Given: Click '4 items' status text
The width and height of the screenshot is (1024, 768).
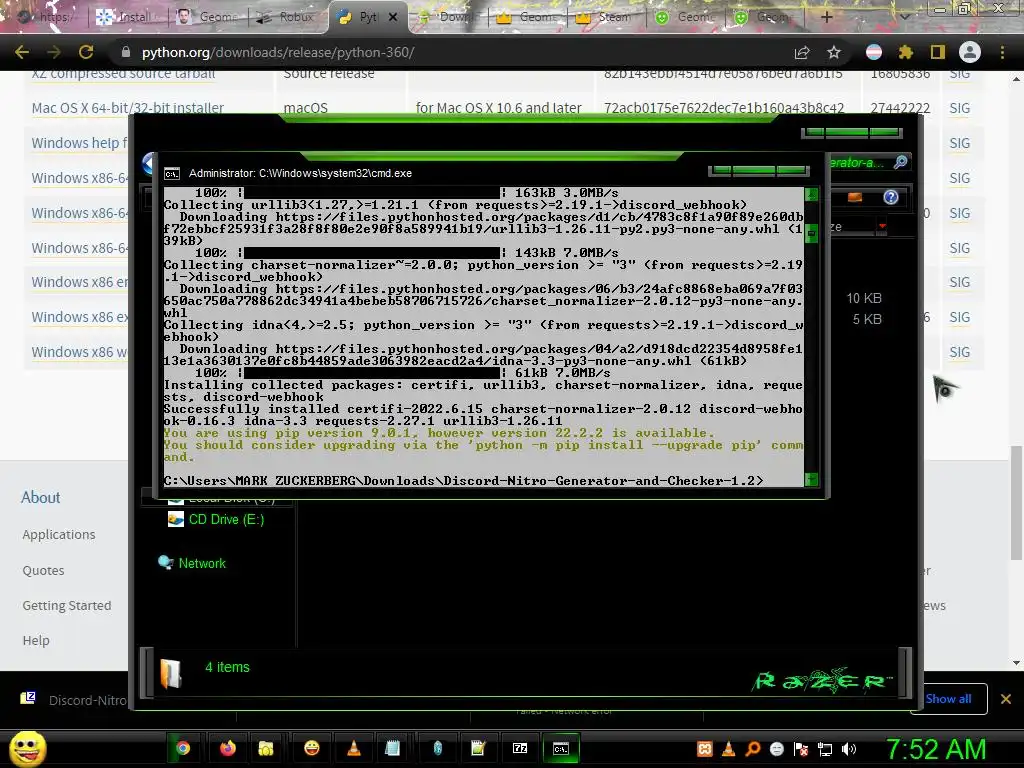Looking at the screenshot, I should [x=227, y=667].
